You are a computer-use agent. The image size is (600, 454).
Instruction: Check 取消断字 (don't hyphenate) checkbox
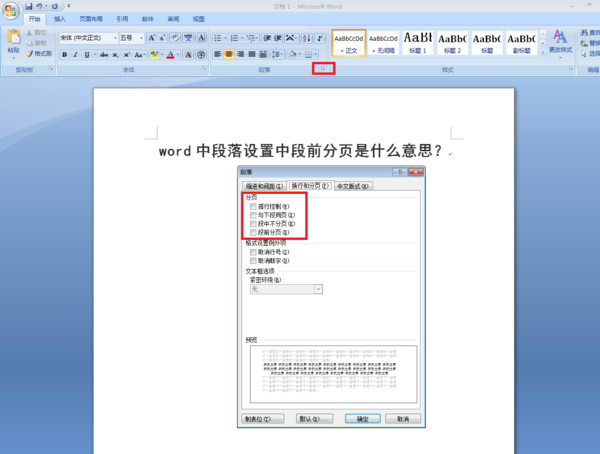point(253,261)
